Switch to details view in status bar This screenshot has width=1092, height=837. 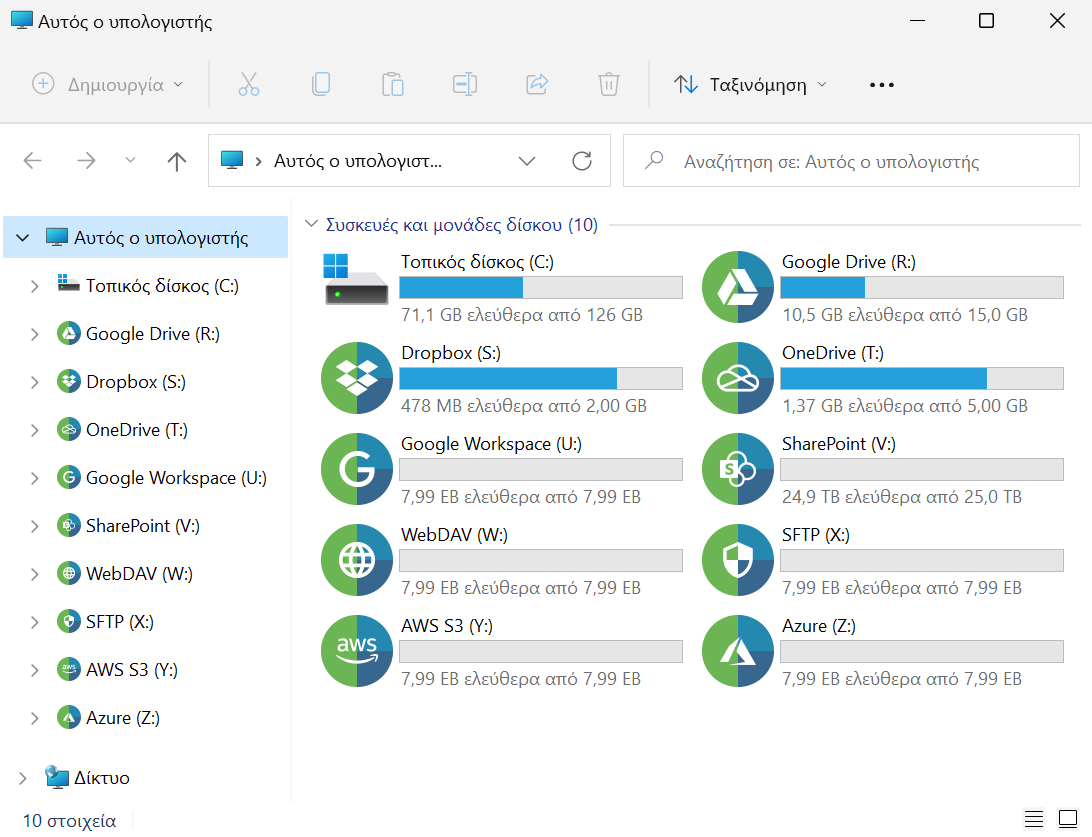tap(1034, 820)
